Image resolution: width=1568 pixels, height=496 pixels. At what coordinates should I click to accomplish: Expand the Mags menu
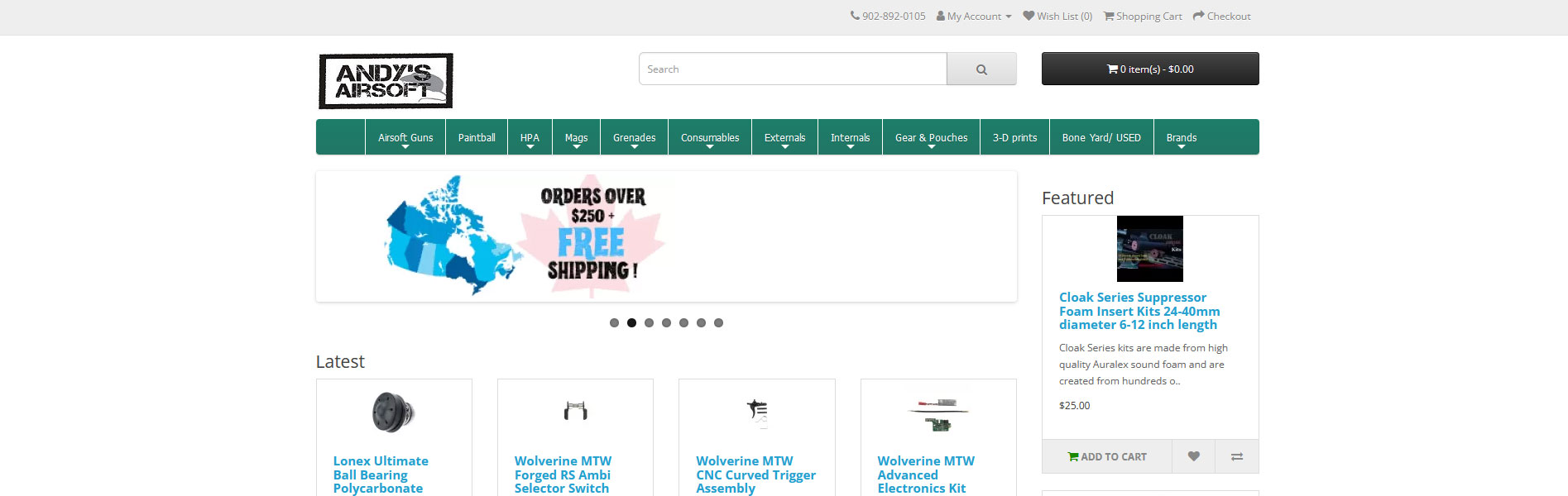pyautogui.click(x=576, y=137)
